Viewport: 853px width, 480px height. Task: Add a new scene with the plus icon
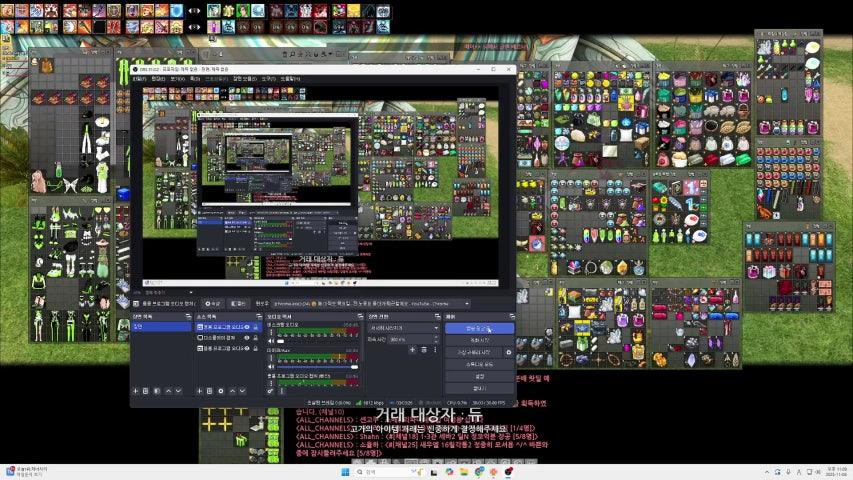coord(137,391)
